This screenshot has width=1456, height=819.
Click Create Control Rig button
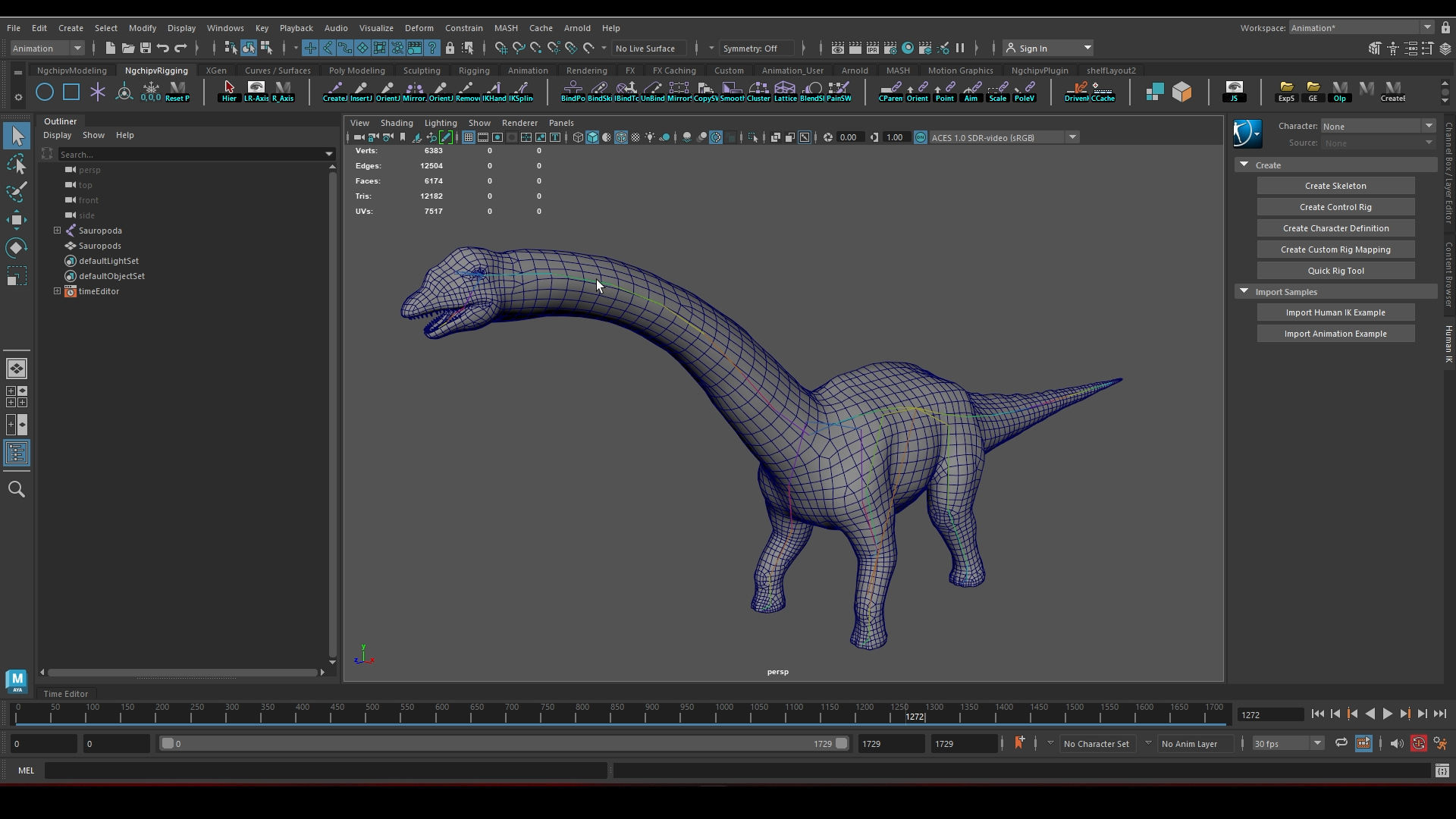[1335, 207]
